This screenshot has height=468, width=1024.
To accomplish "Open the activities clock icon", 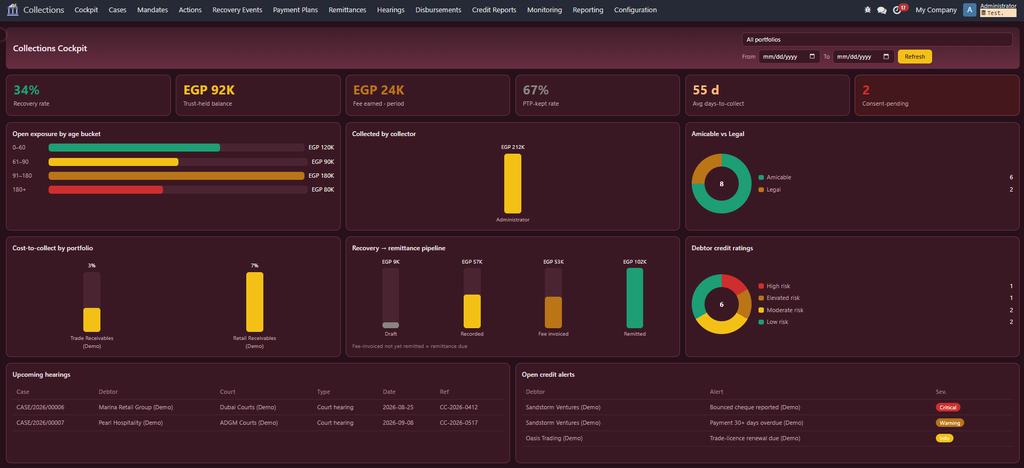I will [897, 10].
